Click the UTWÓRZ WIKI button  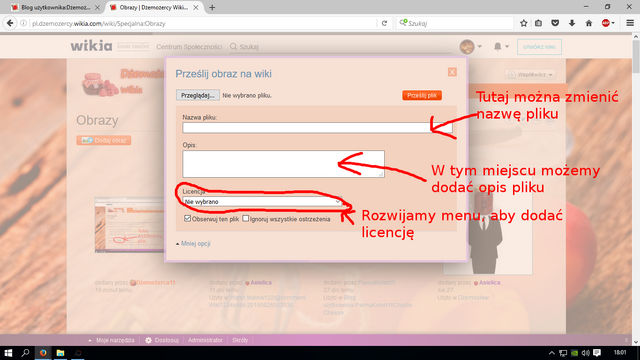539,47
